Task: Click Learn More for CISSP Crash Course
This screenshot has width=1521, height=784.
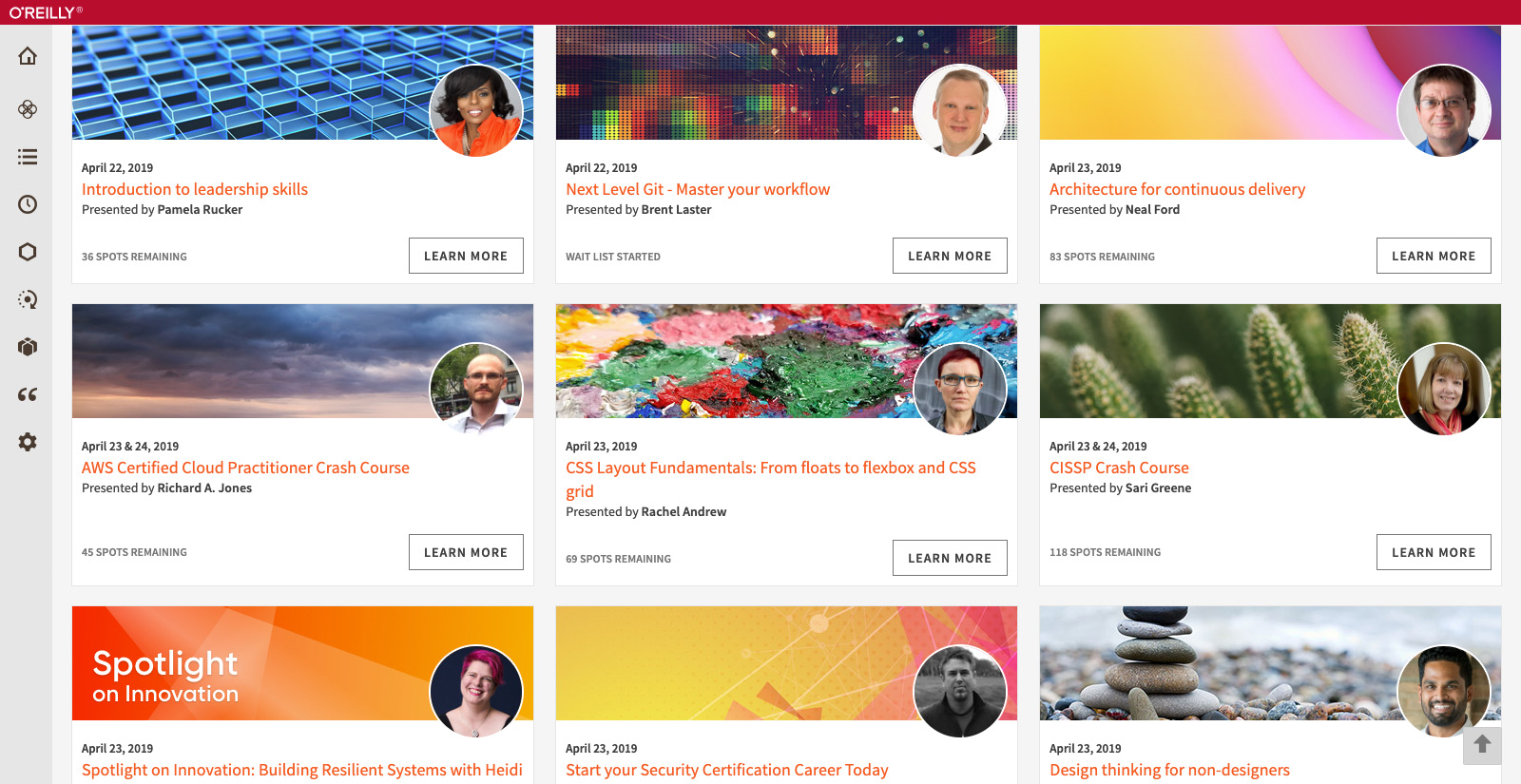Action: coord(1434,552)
